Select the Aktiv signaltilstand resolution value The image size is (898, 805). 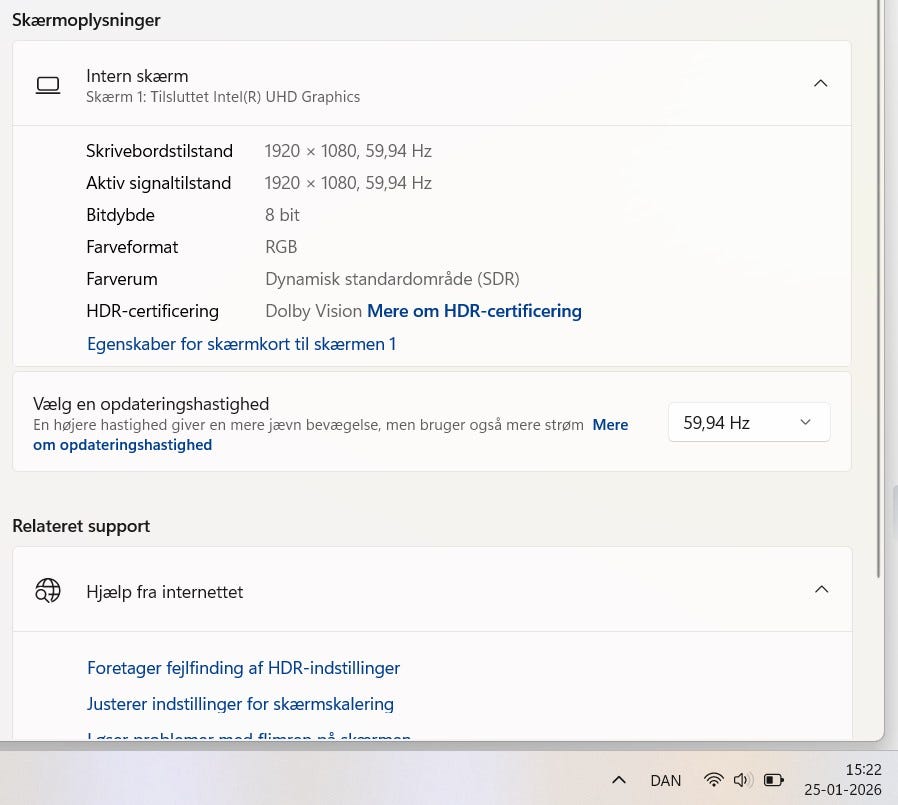pyautogui.click(x=348, y=183)
